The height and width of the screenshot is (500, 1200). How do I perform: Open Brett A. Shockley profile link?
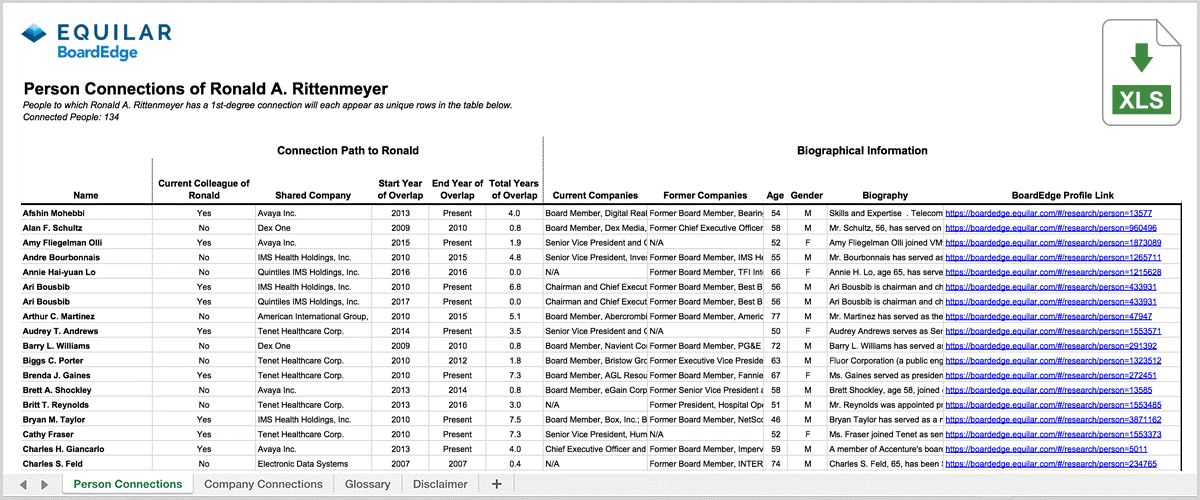point(1049,389)
